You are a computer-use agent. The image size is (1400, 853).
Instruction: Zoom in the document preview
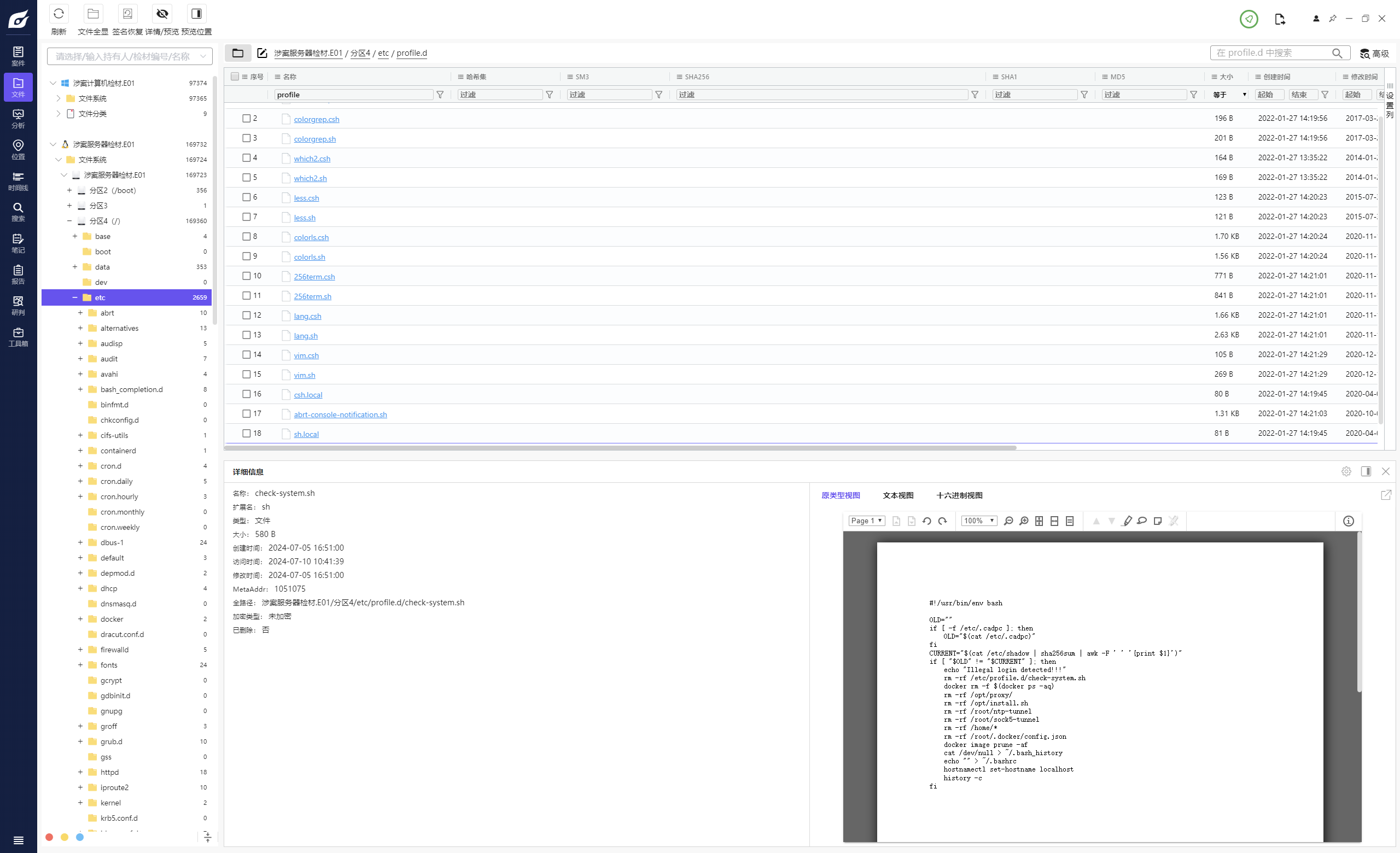point(1024,521)
